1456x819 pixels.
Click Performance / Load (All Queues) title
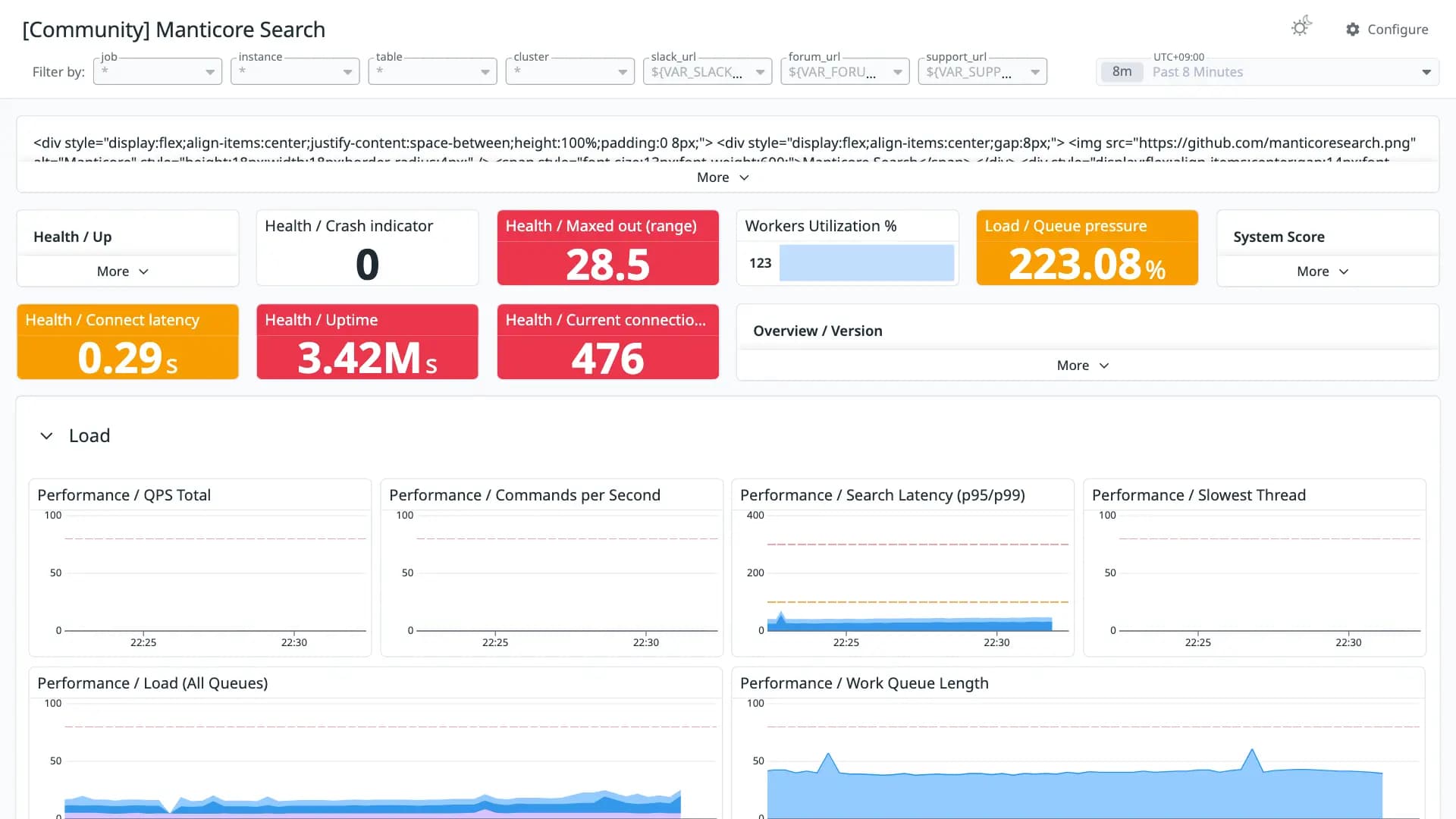coord(152,683)
